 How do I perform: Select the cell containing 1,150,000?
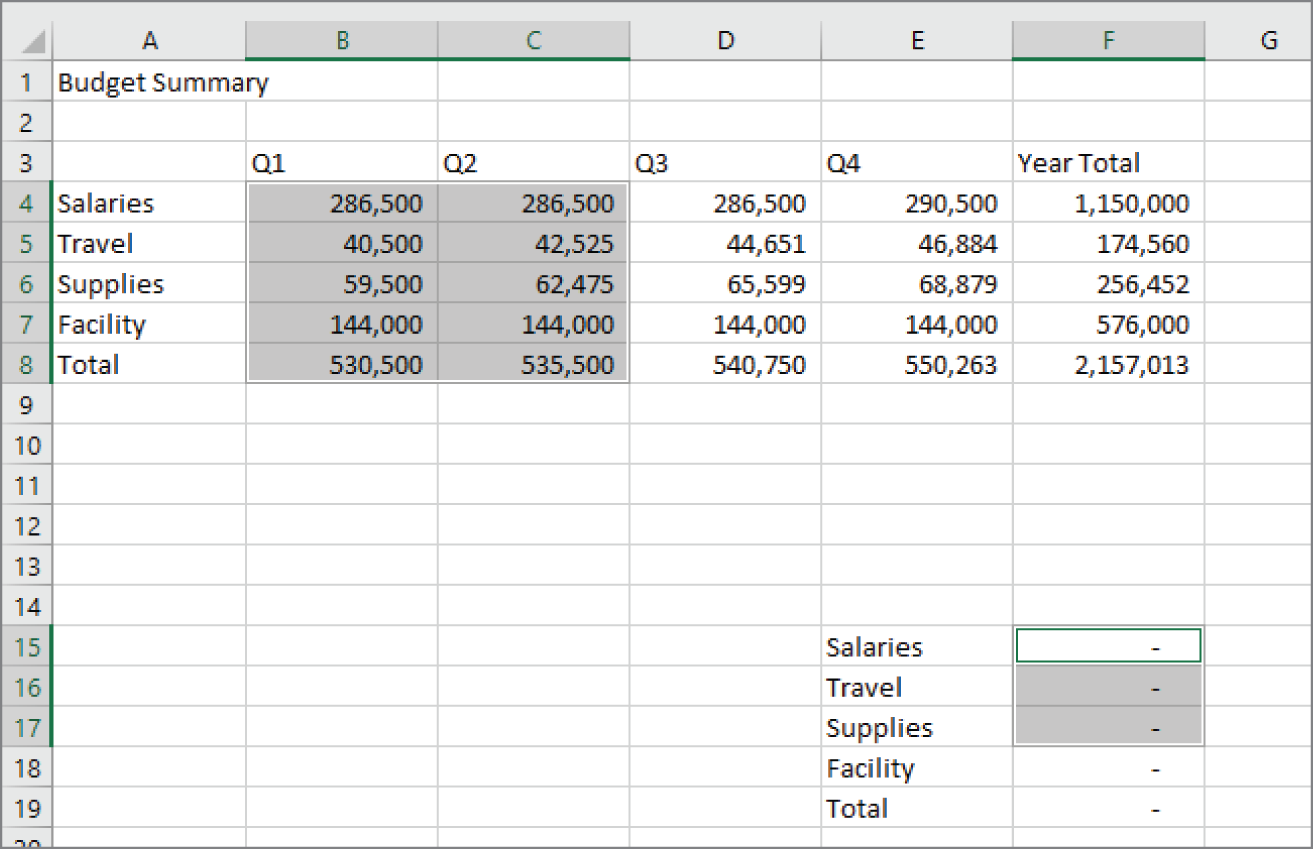click(x=1108, y=203)
